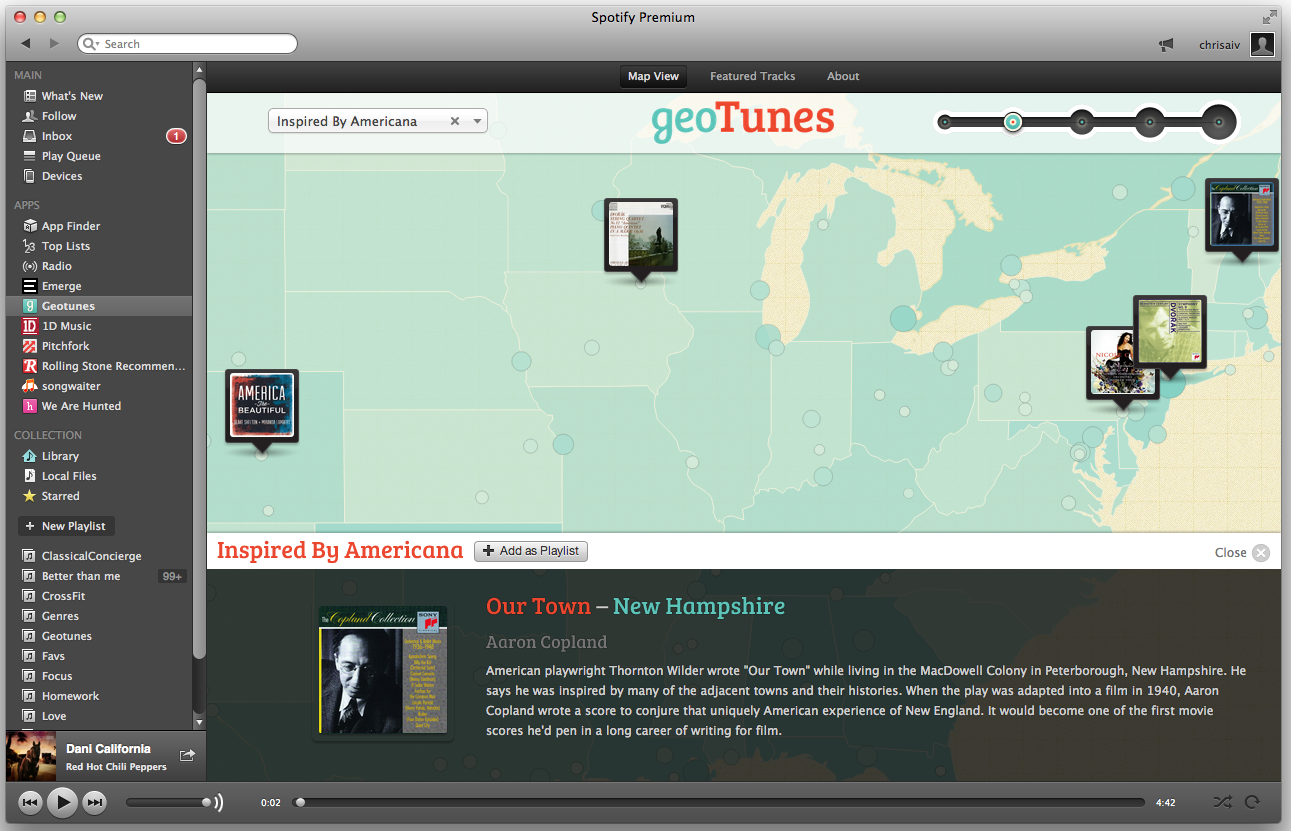Skip to the previous track
The height and width of the screenshot is (831, 1291).
[x=30, y=802]
